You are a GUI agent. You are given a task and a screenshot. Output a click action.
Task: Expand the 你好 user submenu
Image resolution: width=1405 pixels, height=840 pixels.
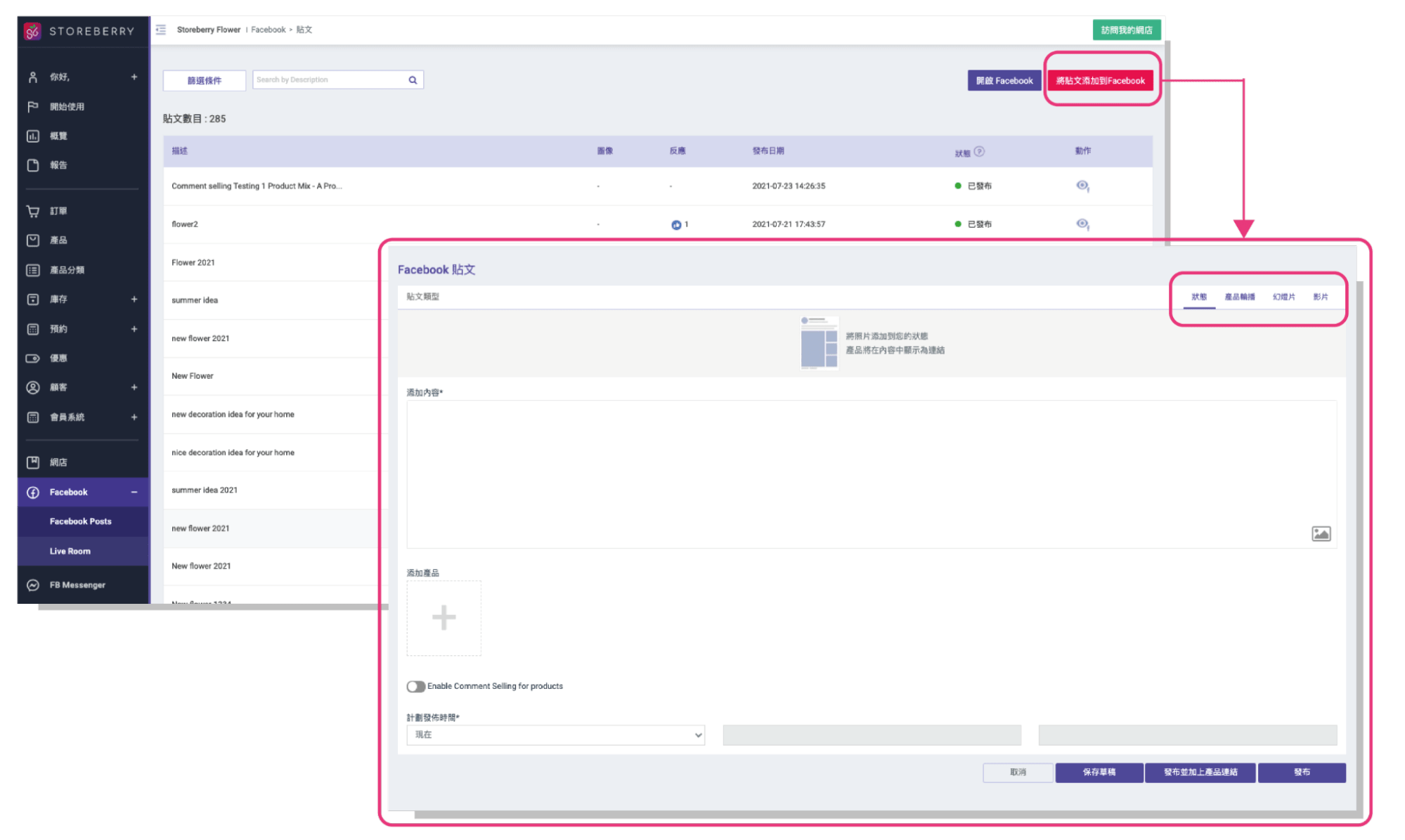point(134,77)
